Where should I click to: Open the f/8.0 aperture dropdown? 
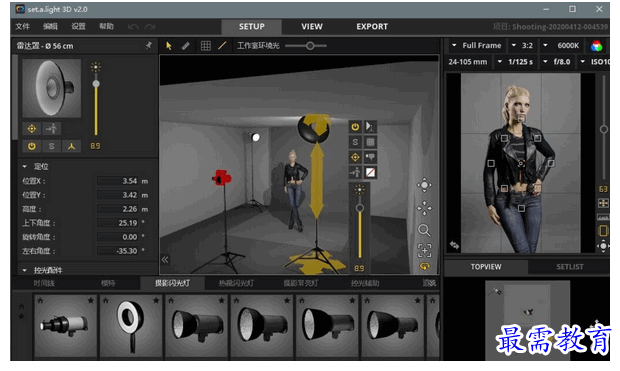(x=557, y=62)
